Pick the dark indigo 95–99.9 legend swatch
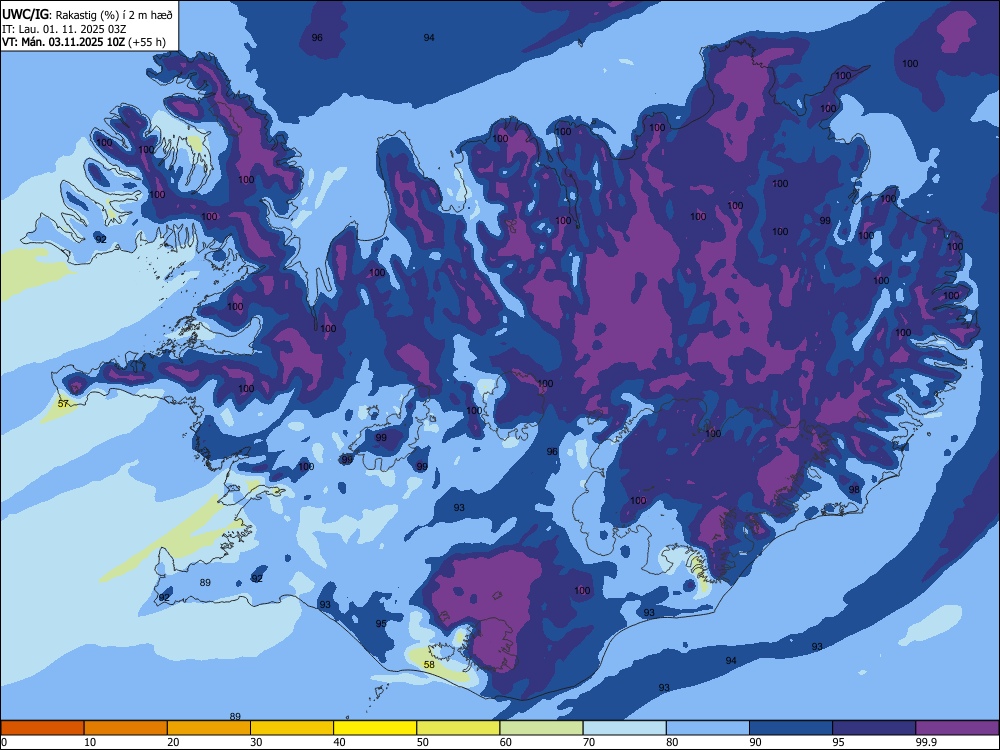This screenshot has height=750, width=1000. point(874,728)
